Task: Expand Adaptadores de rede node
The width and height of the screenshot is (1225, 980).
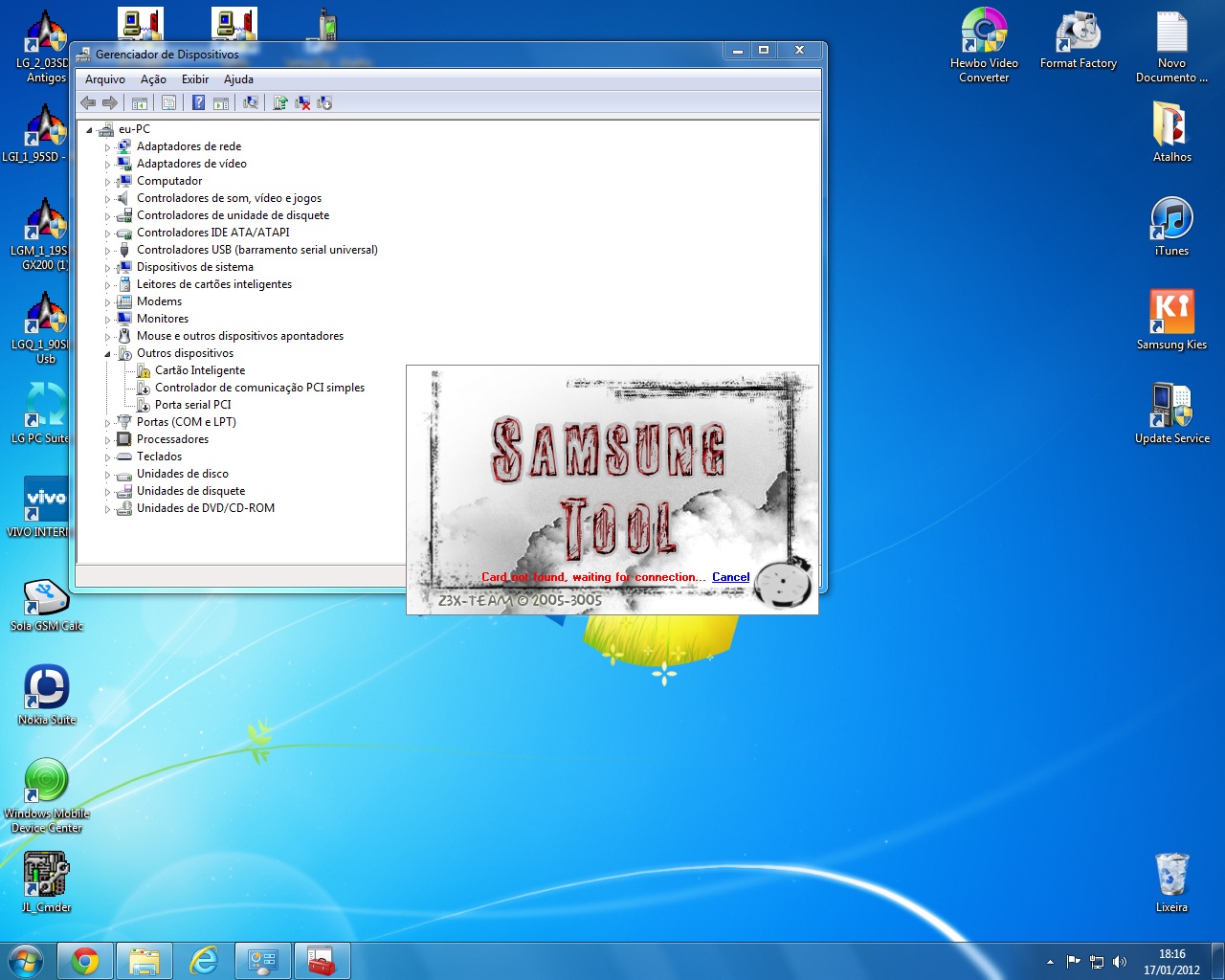Action: (x=107, y=147)
